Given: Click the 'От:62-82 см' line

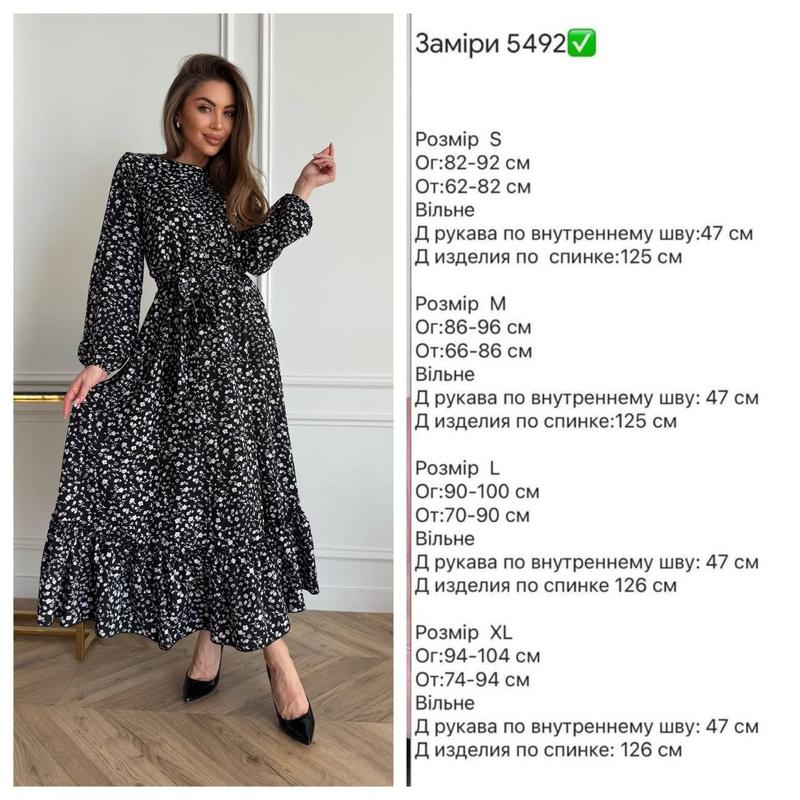Looking at the screenshot, I should (473, 187).
